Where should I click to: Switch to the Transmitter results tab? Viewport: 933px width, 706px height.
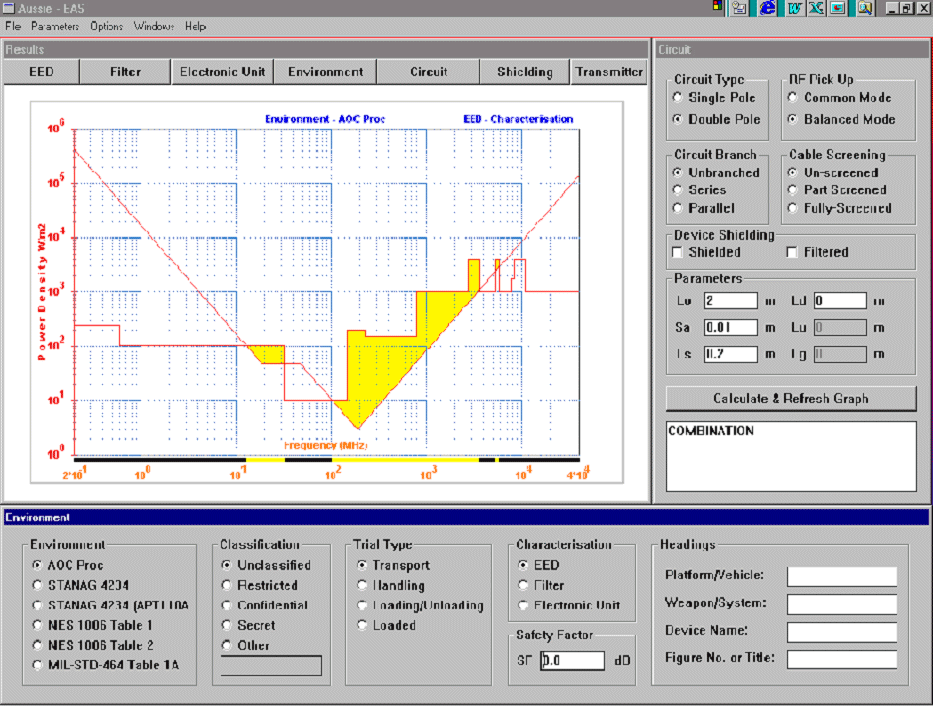[608, 72]
